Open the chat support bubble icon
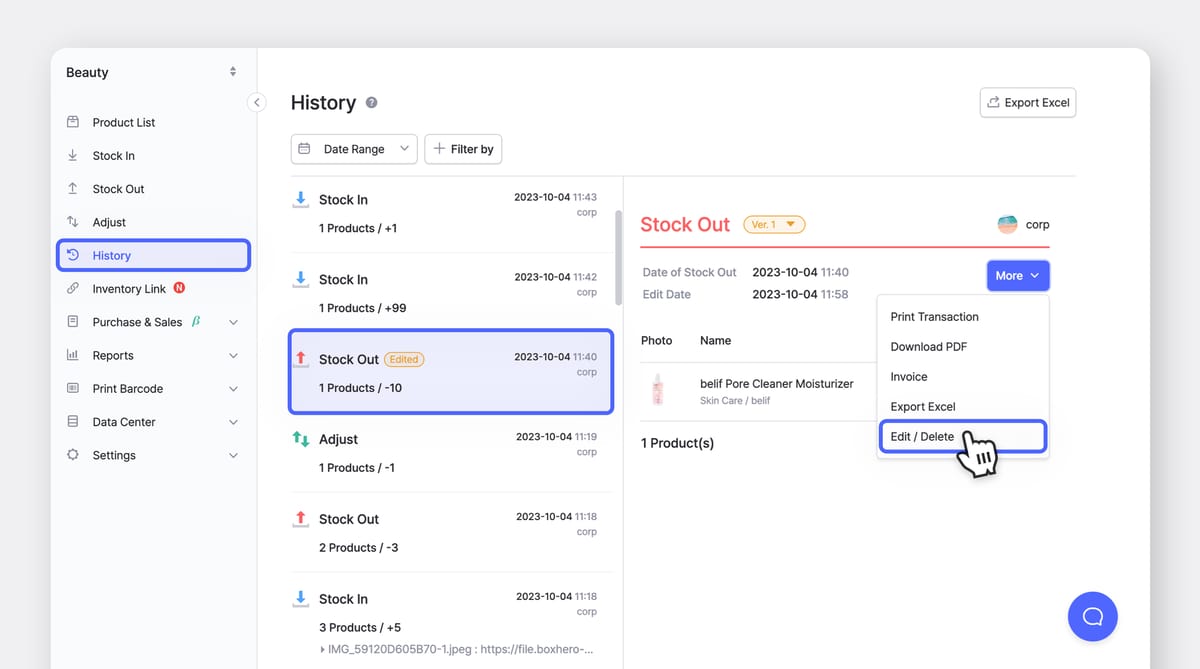Image resolution: width=1200 pixels, height=669 pixels. click(1092, 617)
